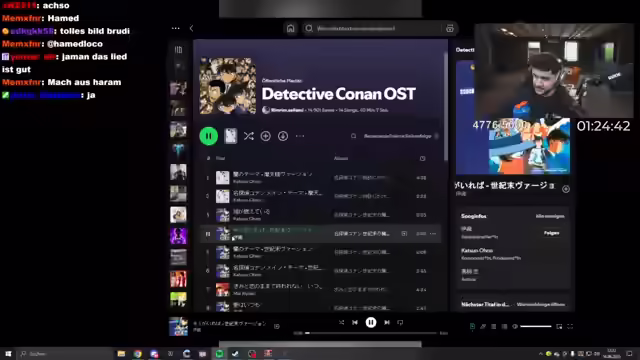Add highlighted track to Liked Songs
Viewport: 640px width, 360px height.
(x=404, y=234)
